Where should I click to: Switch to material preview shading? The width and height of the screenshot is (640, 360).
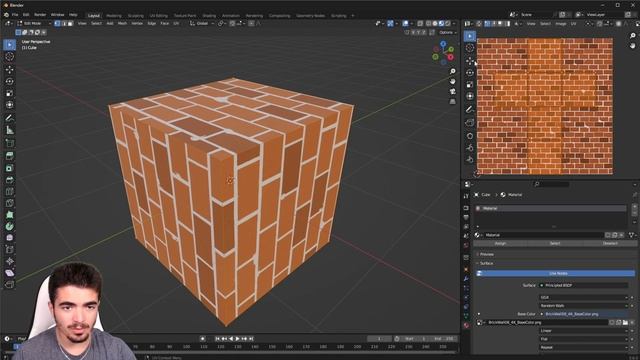(441, 24)
